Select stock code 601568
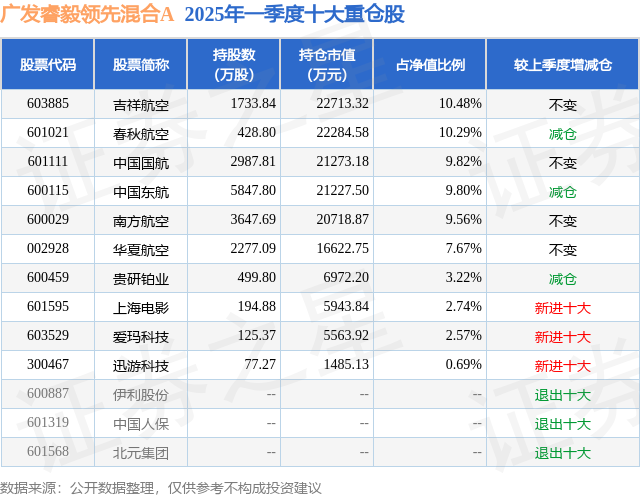Viewport: 640px width, 497px height. click(48, 451)
